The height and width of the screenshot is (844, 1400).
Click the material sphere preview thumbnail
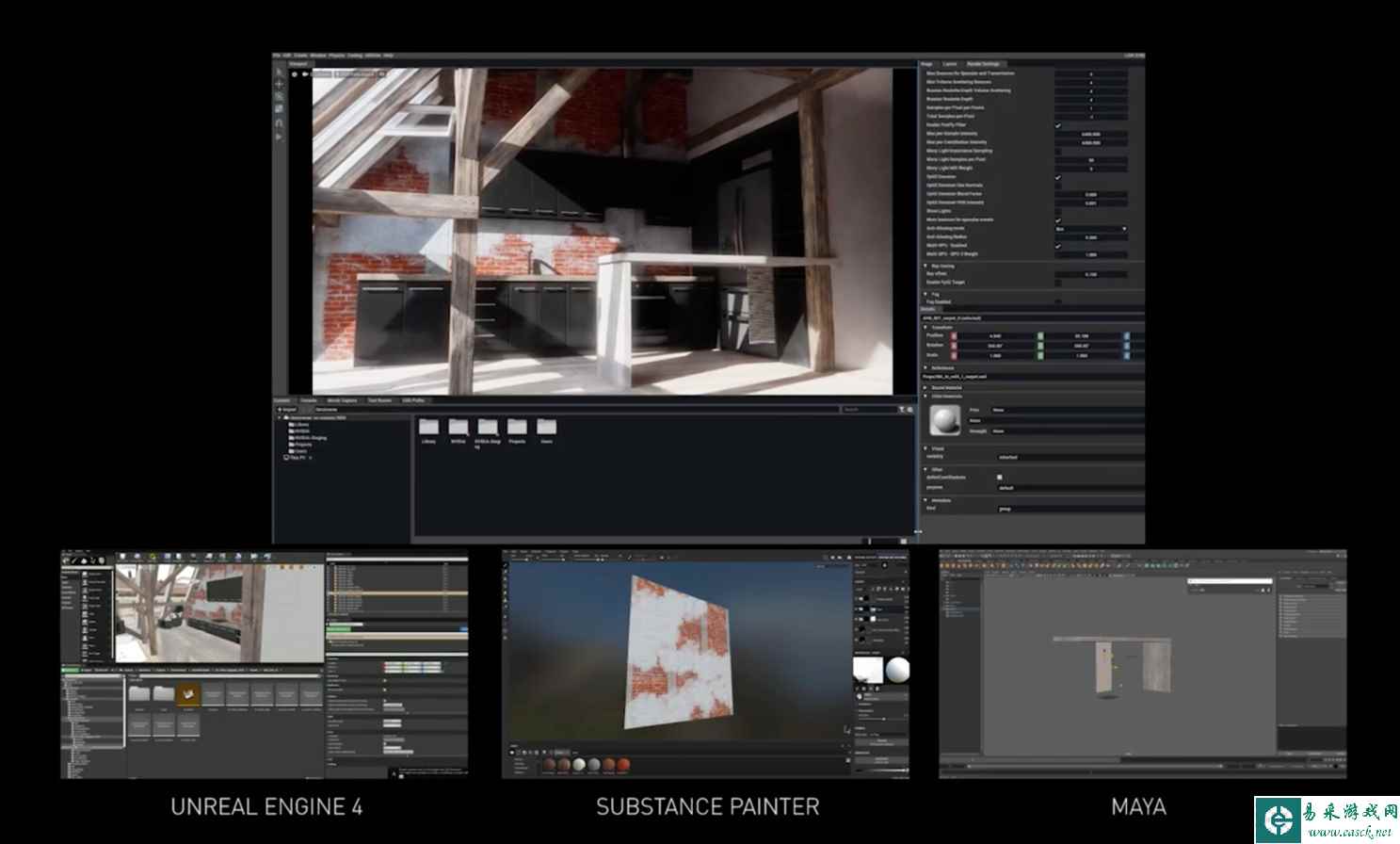(944, 421)
